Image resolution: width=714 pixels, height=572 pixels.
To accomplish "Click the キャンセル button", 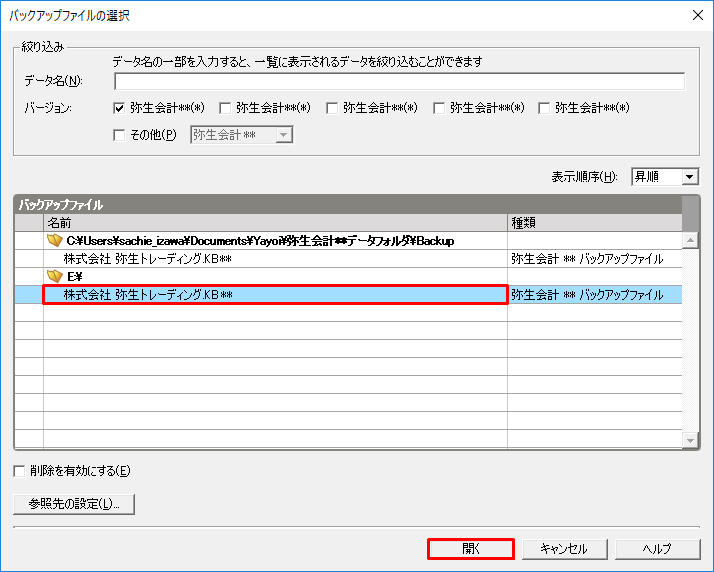I will [564, 549].
